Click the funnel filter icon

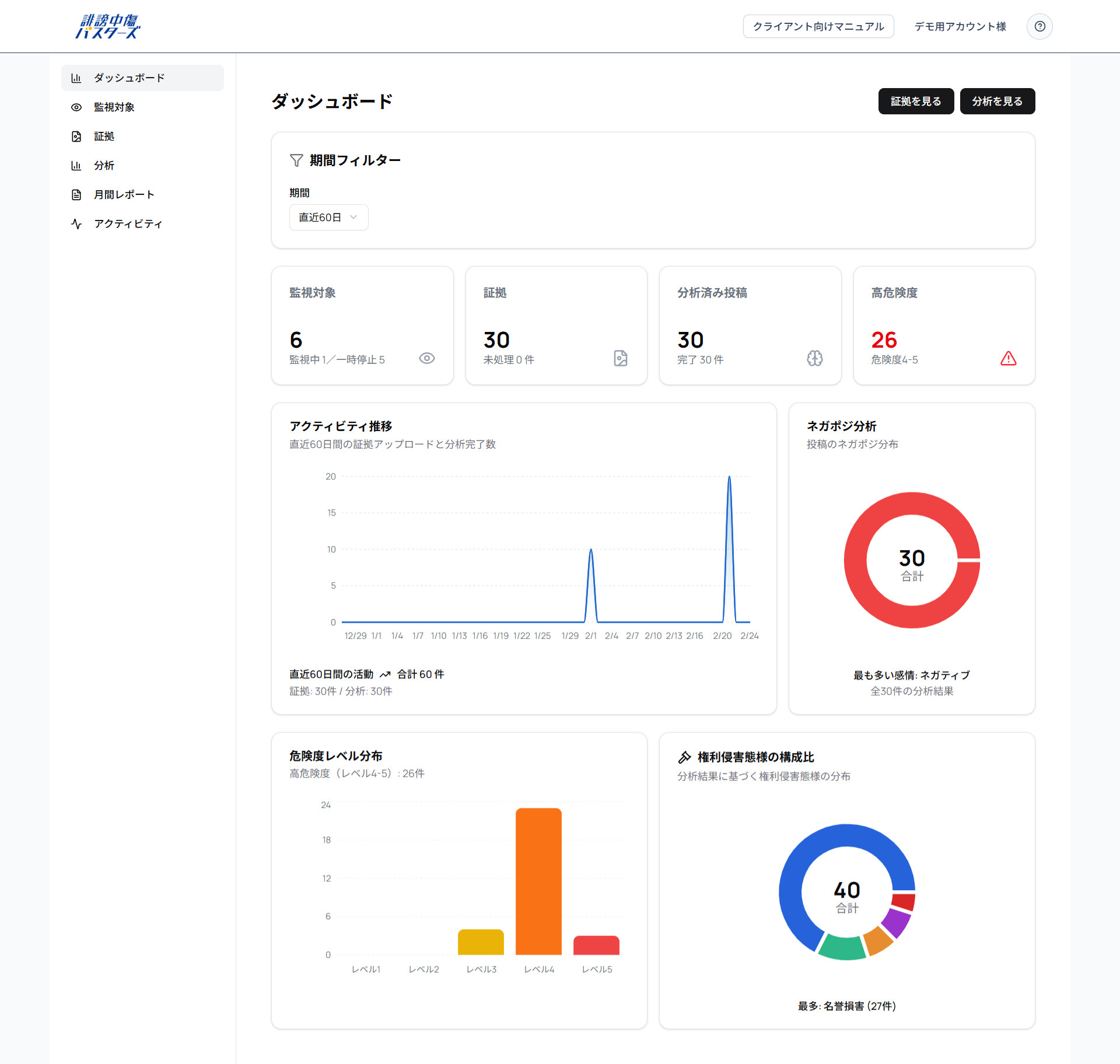296,160
